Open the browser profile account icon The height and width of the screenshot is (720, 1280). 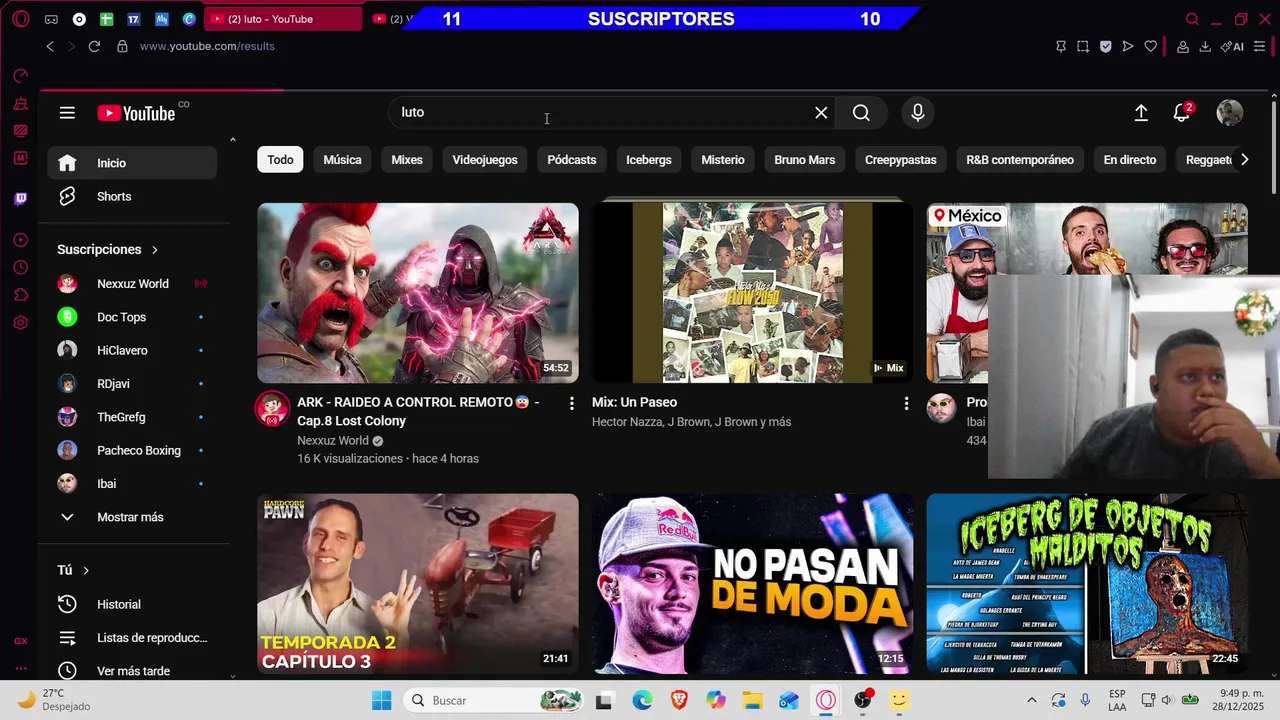(1183, 46)
